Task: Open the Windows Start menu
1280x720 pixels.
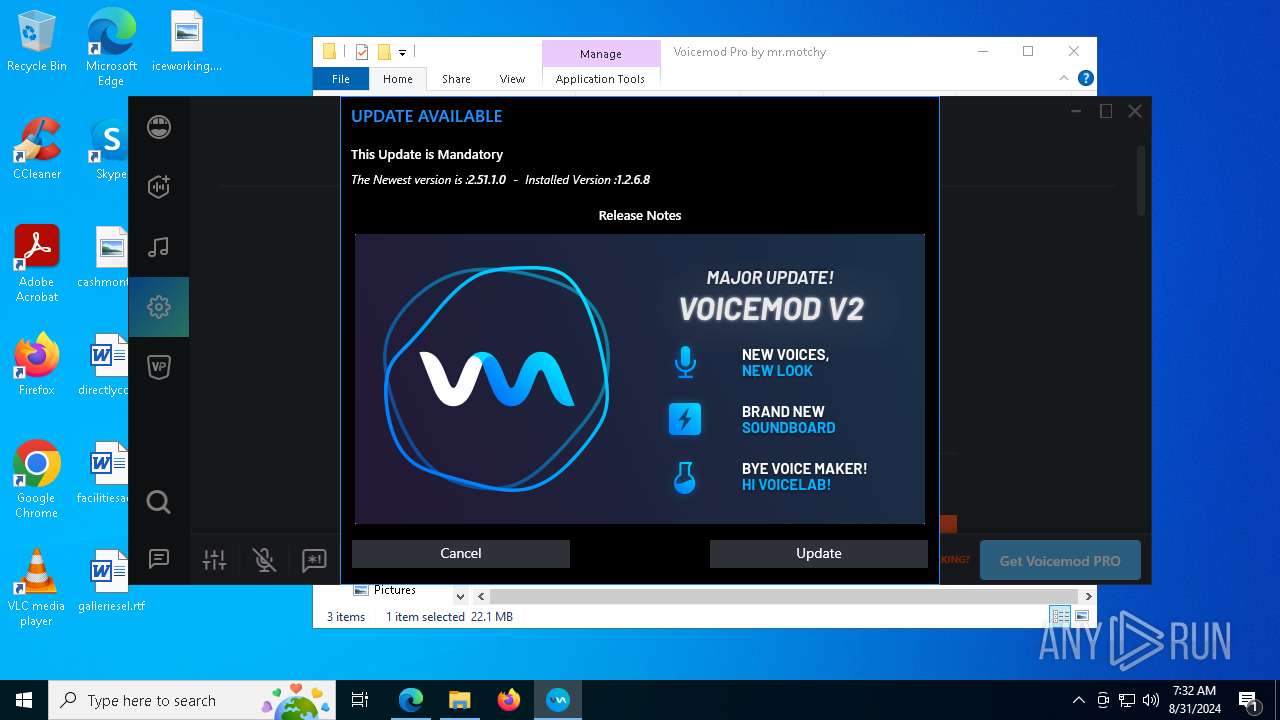Action: point(24,700)
